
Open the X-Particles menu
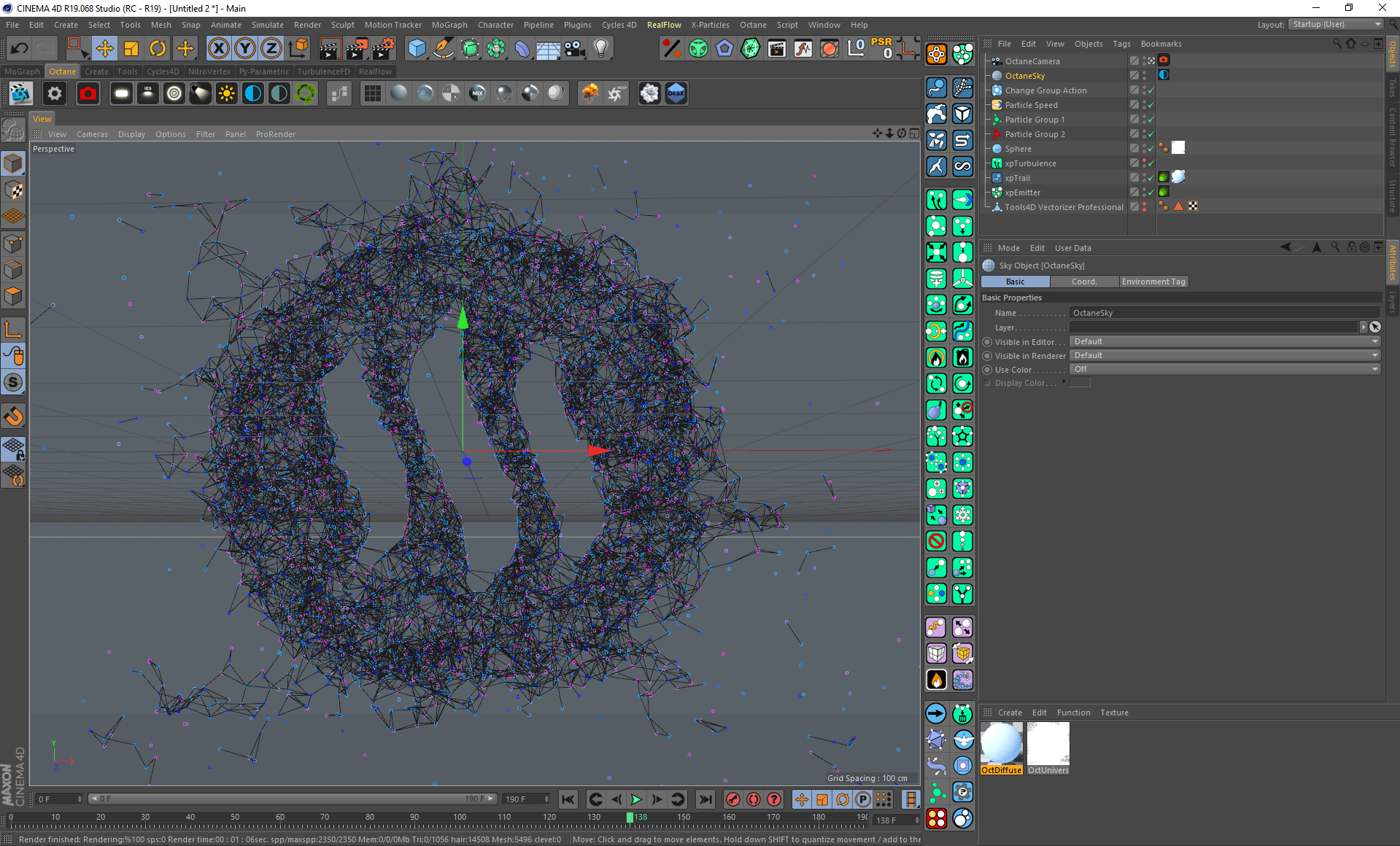tap(710, 25)
